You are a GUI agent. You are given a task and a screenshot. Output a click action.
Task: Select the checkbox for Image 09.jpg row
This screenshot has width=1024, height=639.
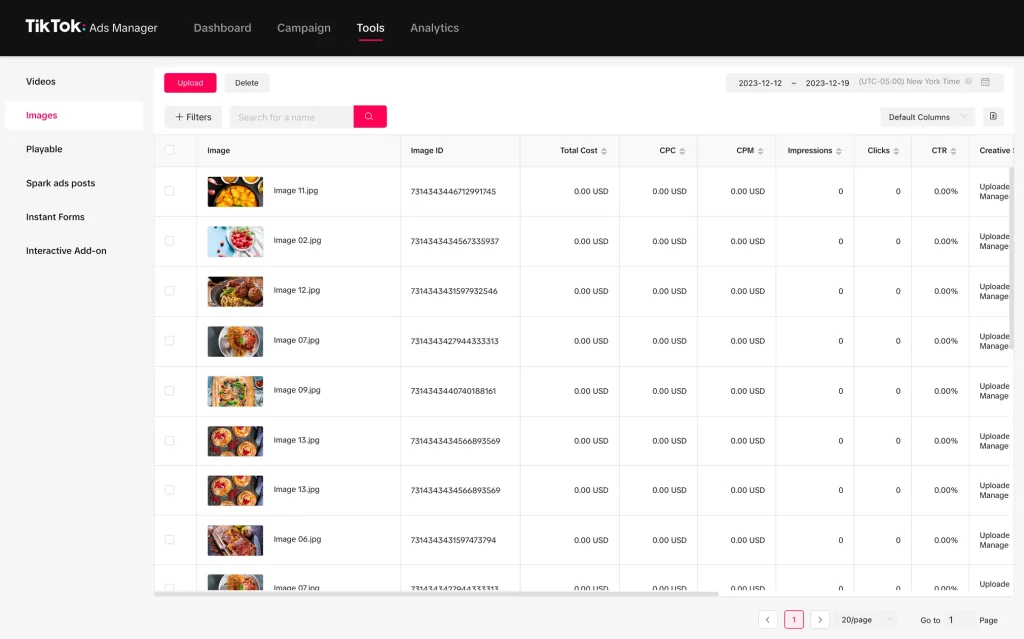(169, 391)
